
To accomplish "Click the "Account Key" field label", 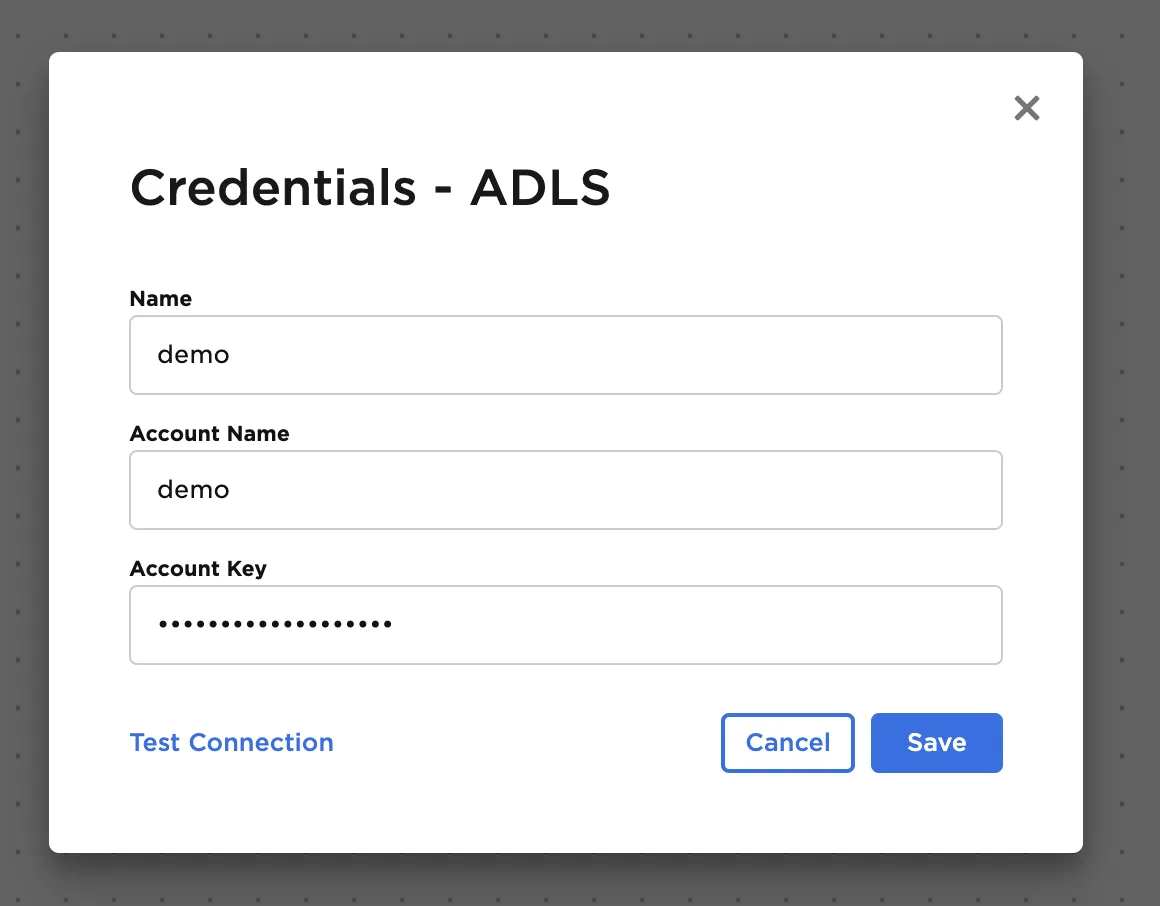I will coord(198,569).
